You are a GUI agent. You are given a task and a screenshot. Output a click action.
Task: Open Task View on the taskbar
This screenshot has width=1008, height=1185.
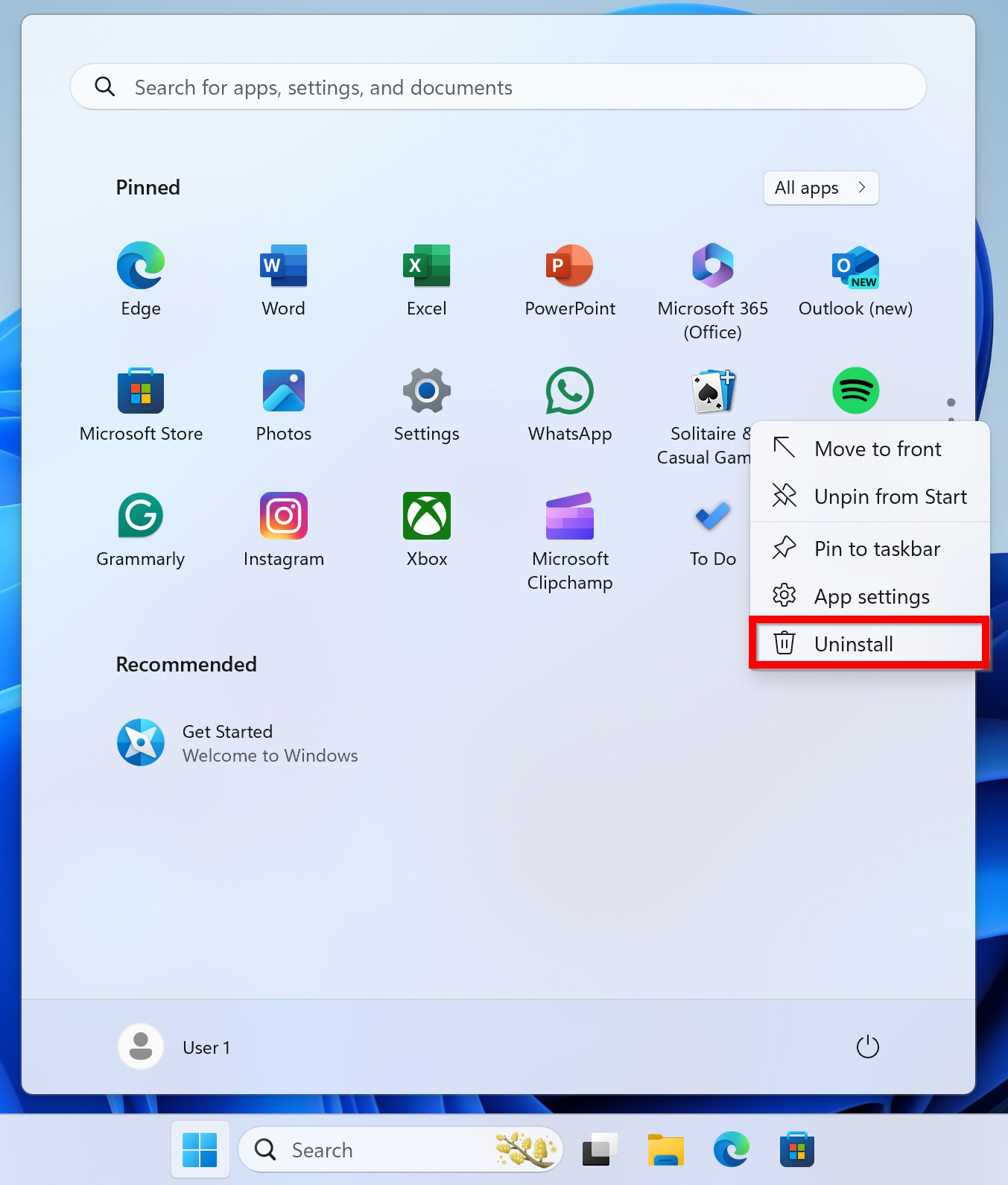[x=600, y=1150]
